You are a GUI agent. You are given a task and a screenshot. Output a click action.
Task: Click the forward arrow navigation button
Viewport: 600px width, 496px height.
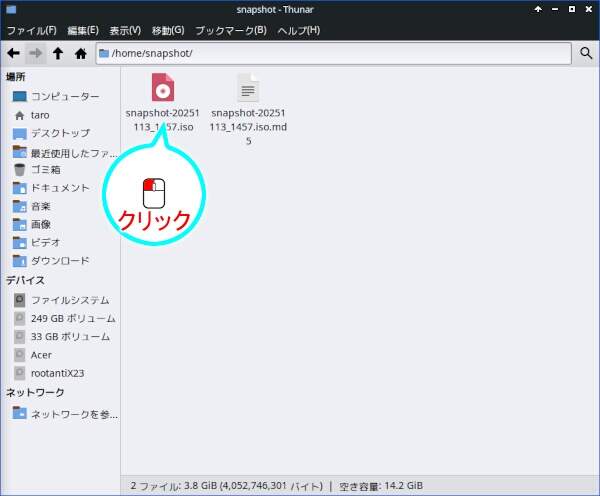coord(36,53)
